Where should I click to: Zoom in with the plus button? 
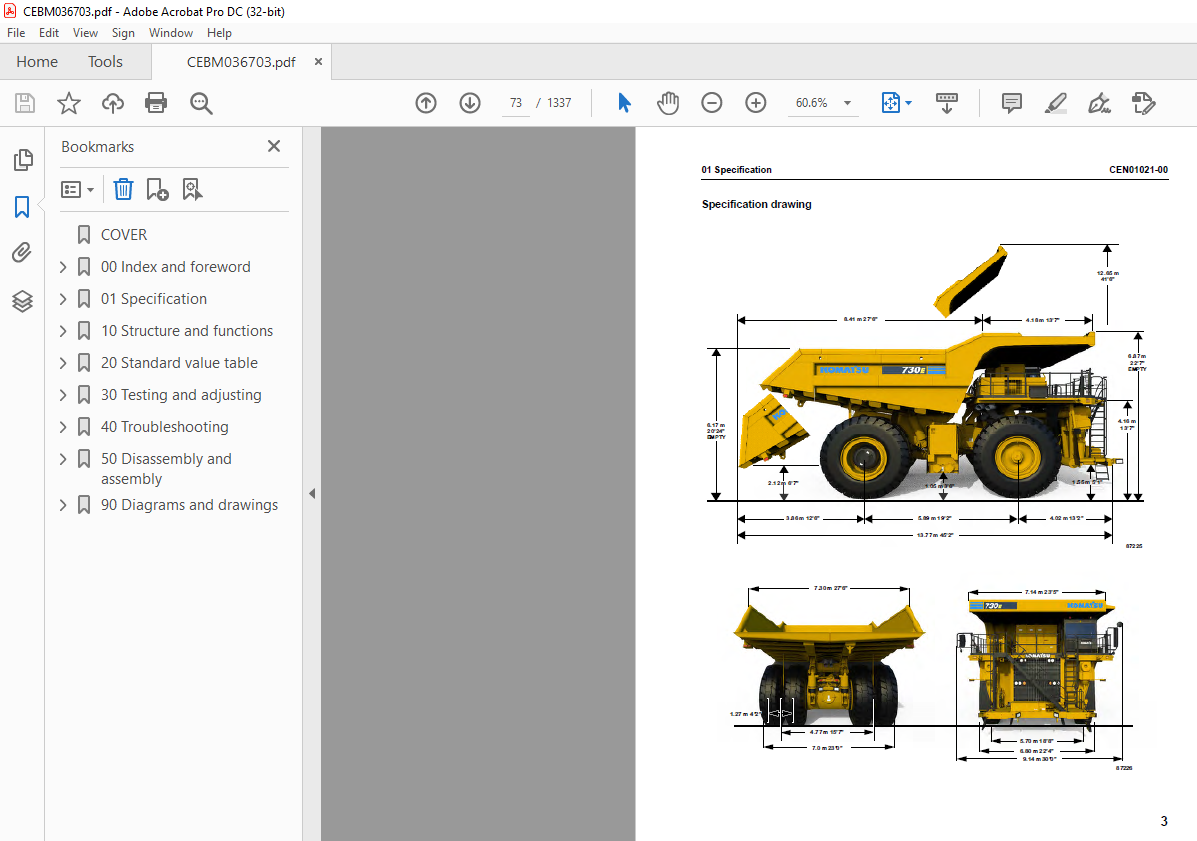coord(756,103)
